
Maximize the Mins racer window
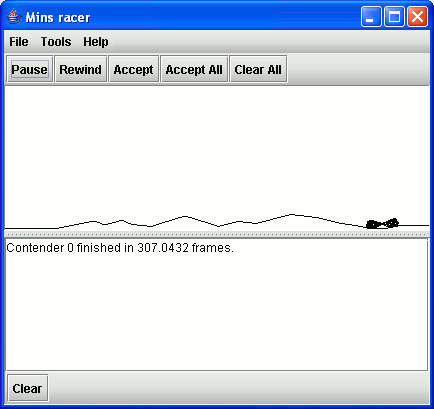[x=394, y=17]
